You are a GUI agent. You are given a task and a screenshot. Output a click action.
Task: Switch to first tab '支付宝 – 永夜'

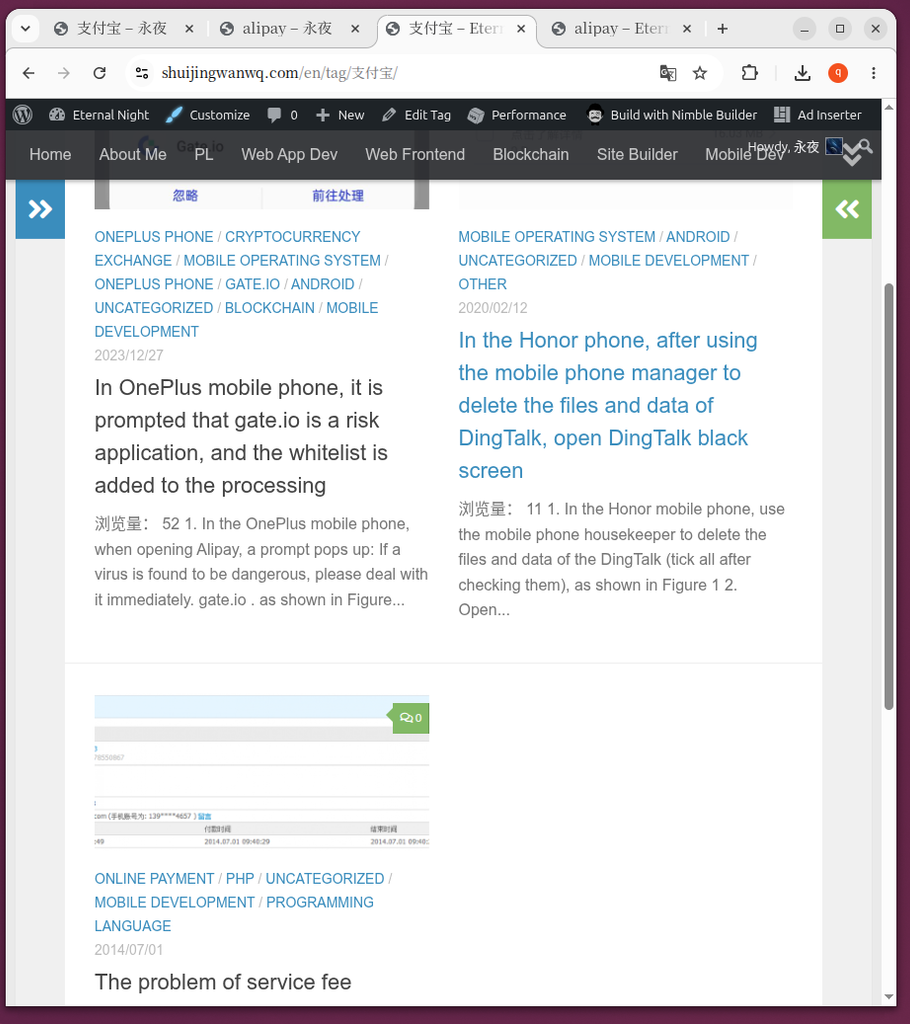(122, 29)
